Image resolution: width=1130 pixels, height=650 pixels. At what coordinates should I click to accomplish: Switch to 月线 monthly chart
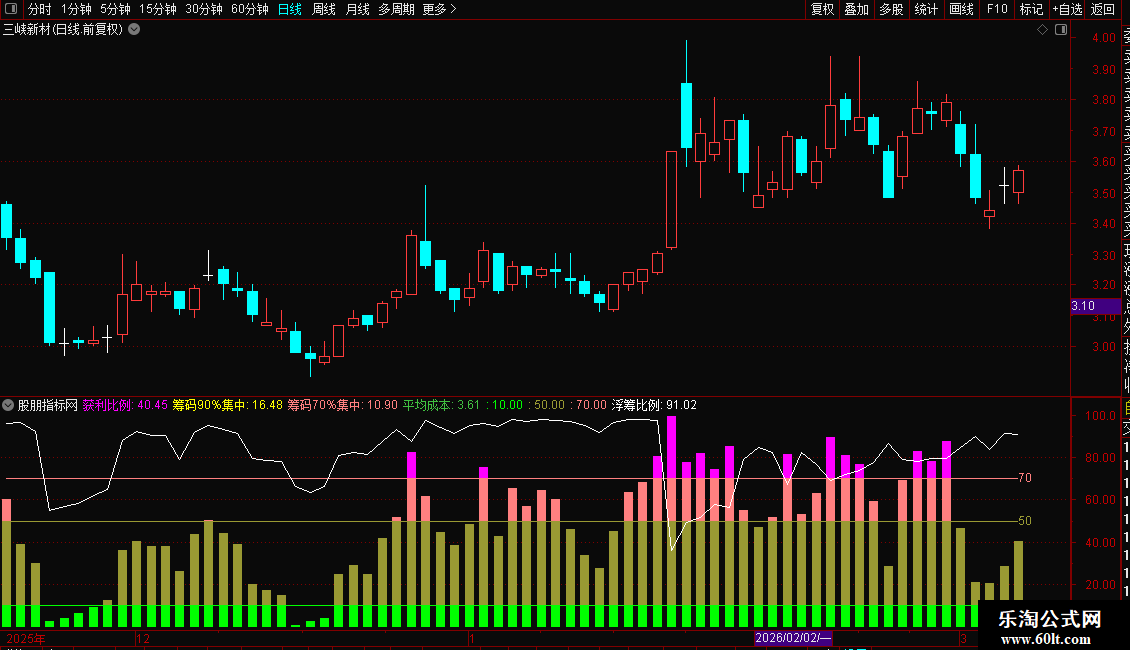(357, 9)
